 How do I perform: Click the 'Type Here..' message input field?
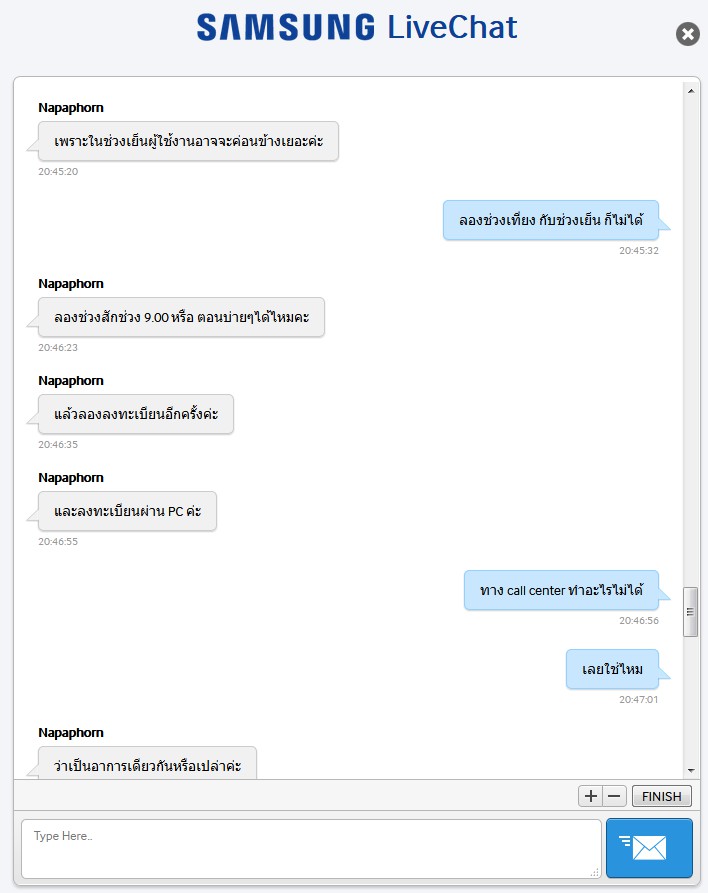[311, 849]
